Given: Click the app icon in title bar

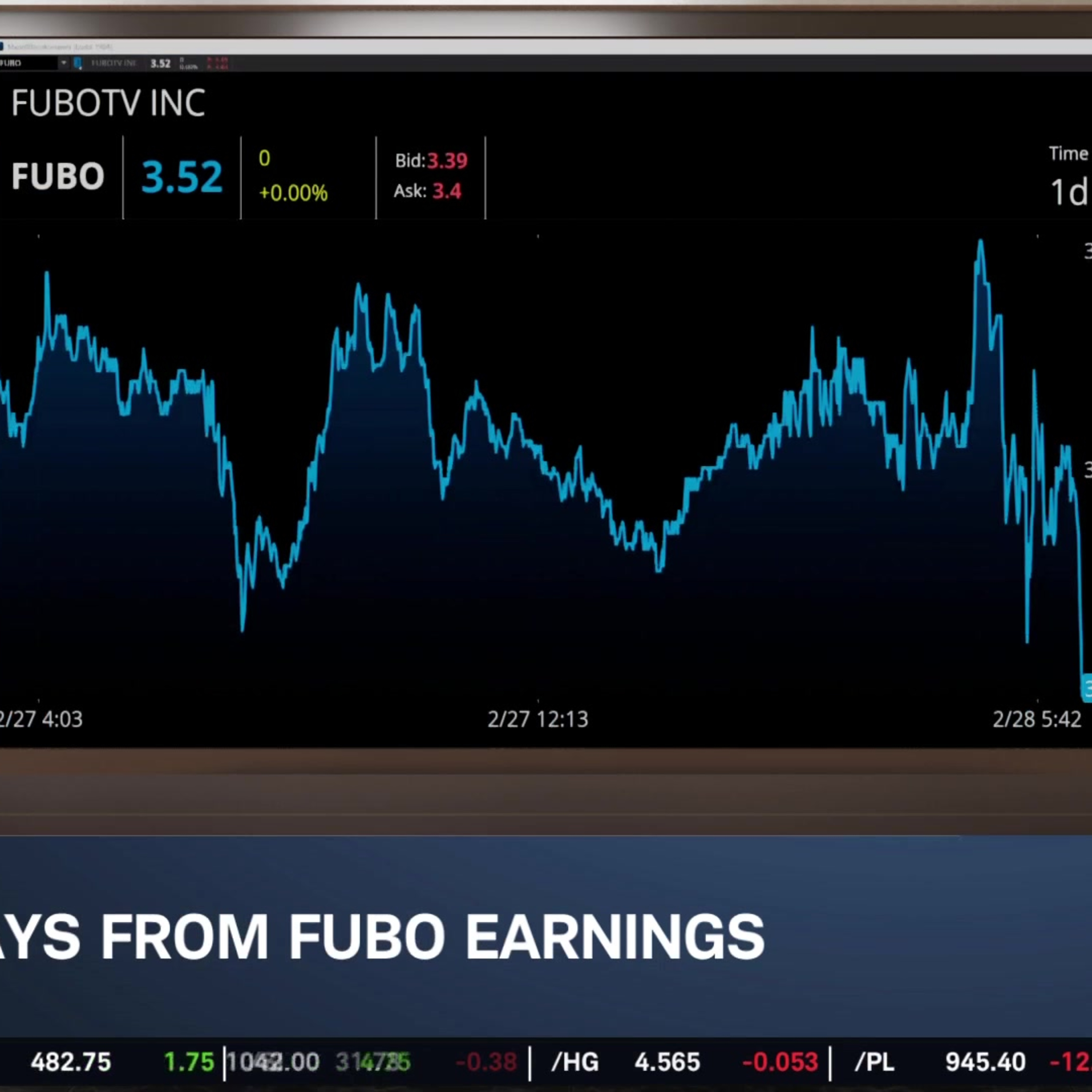Looking at the screenshot, I should click(2, 47).
